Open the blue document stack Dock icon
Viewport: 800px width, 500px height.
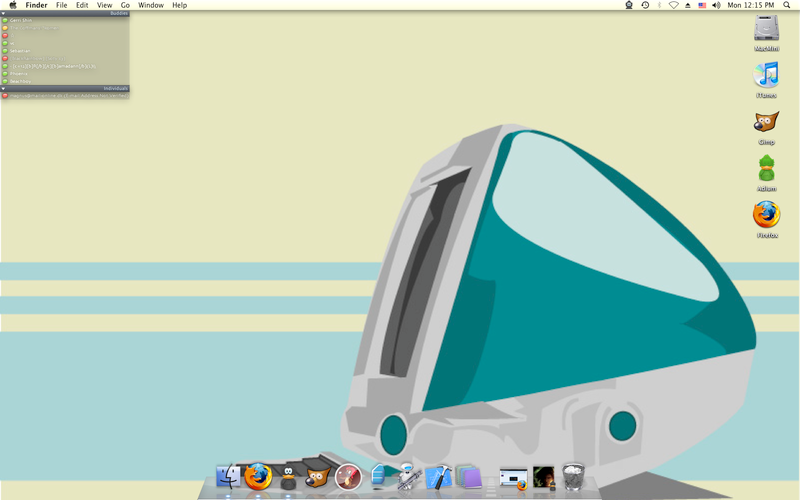click(x=378, y=476)
